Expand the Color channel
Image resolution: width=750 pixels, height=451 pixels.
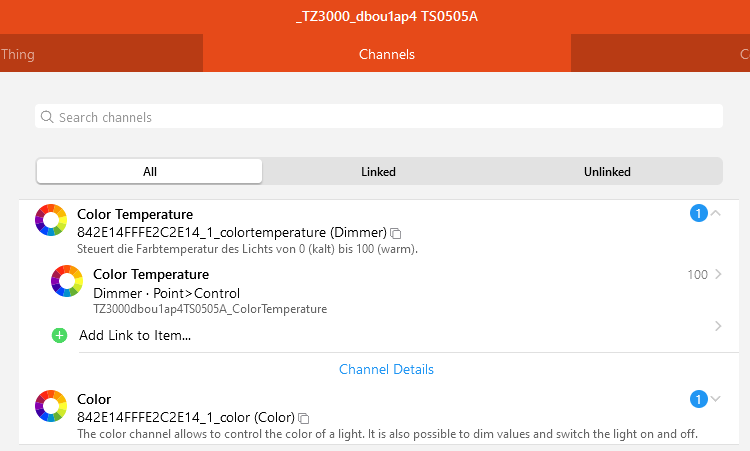tap(716, 399)
